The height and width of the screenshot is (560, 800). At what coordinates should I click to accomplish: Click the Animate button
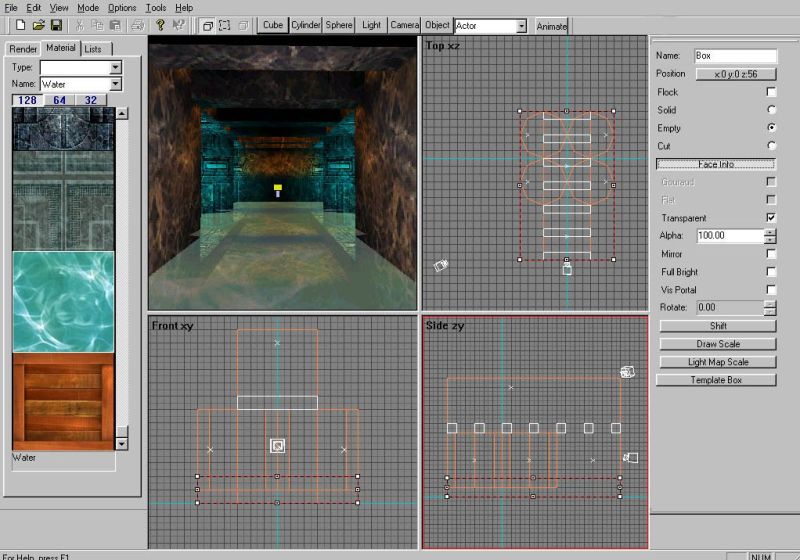click(x=551, y=26)
